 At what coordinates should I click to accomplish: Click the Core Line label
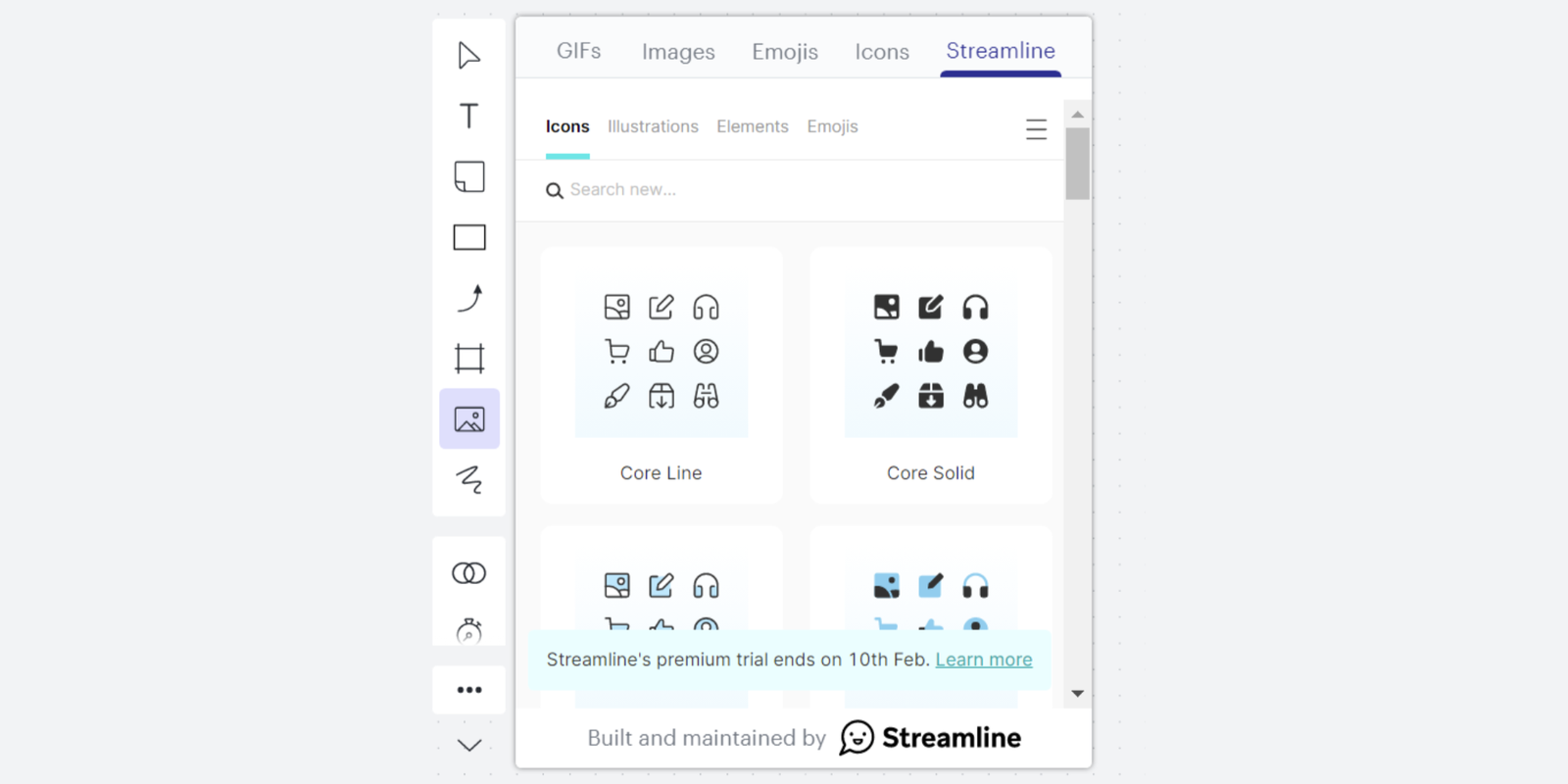pyautogui.click(x=661, y=473)
